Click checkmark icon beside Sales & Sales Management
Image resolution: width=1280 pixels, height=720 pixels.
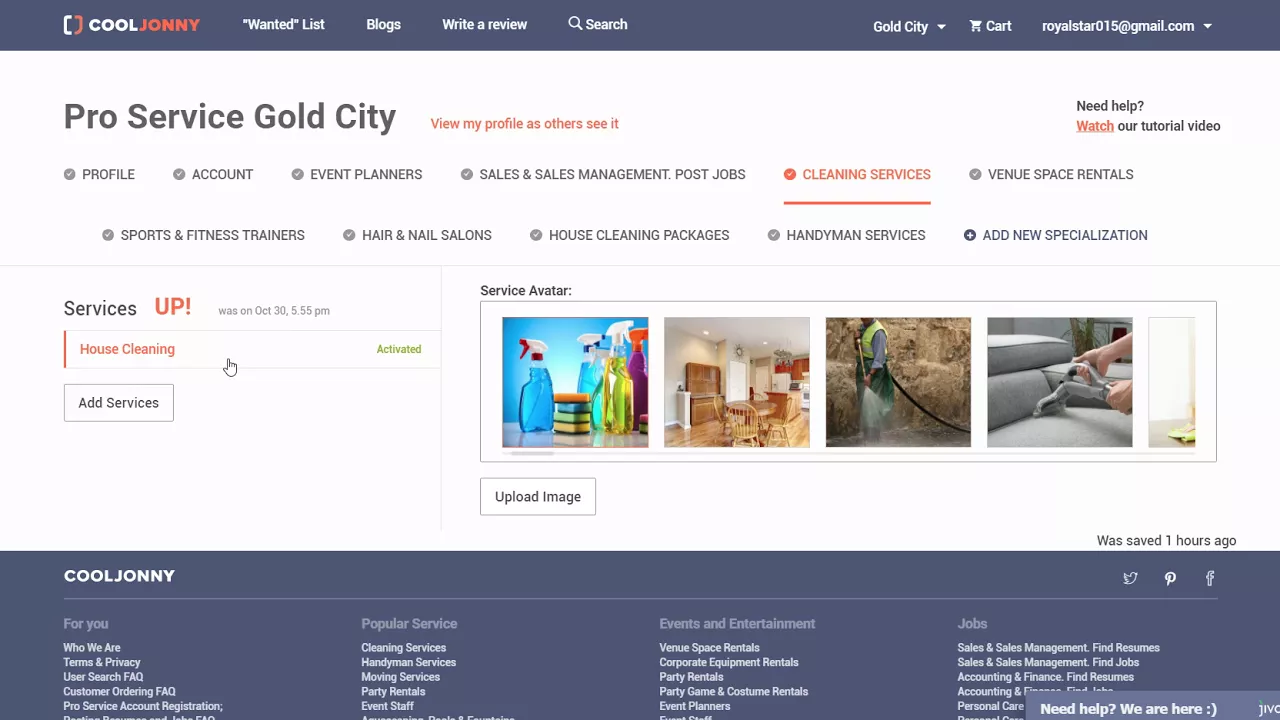[467, 174]
